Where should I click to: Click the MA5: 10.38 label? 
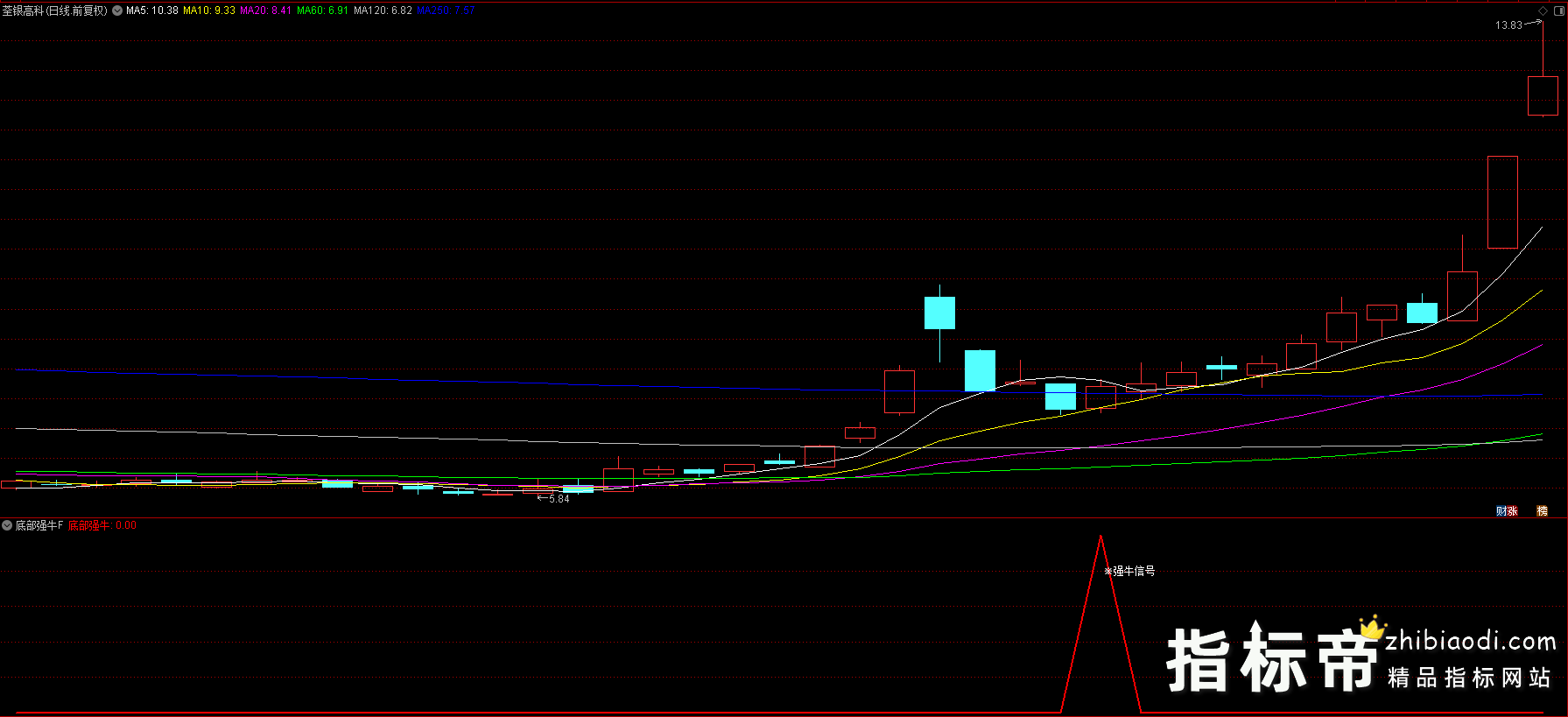pyautogui.click(x=151, y=11)
